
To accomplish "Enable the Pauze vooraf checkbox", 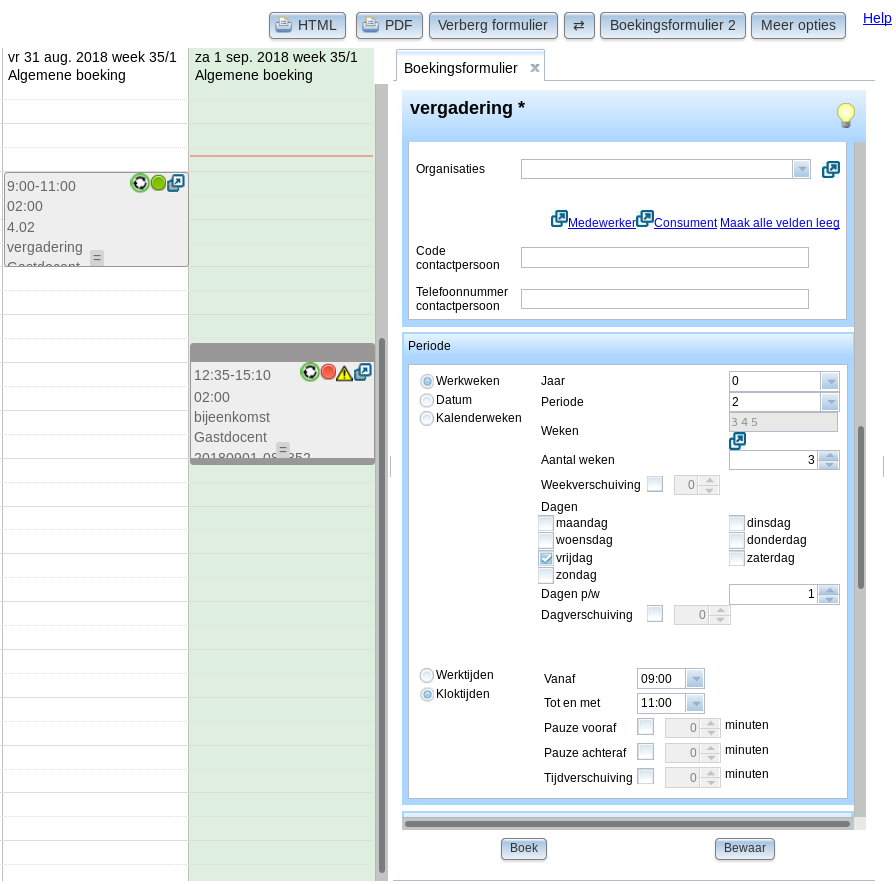I will coord(646,726).
